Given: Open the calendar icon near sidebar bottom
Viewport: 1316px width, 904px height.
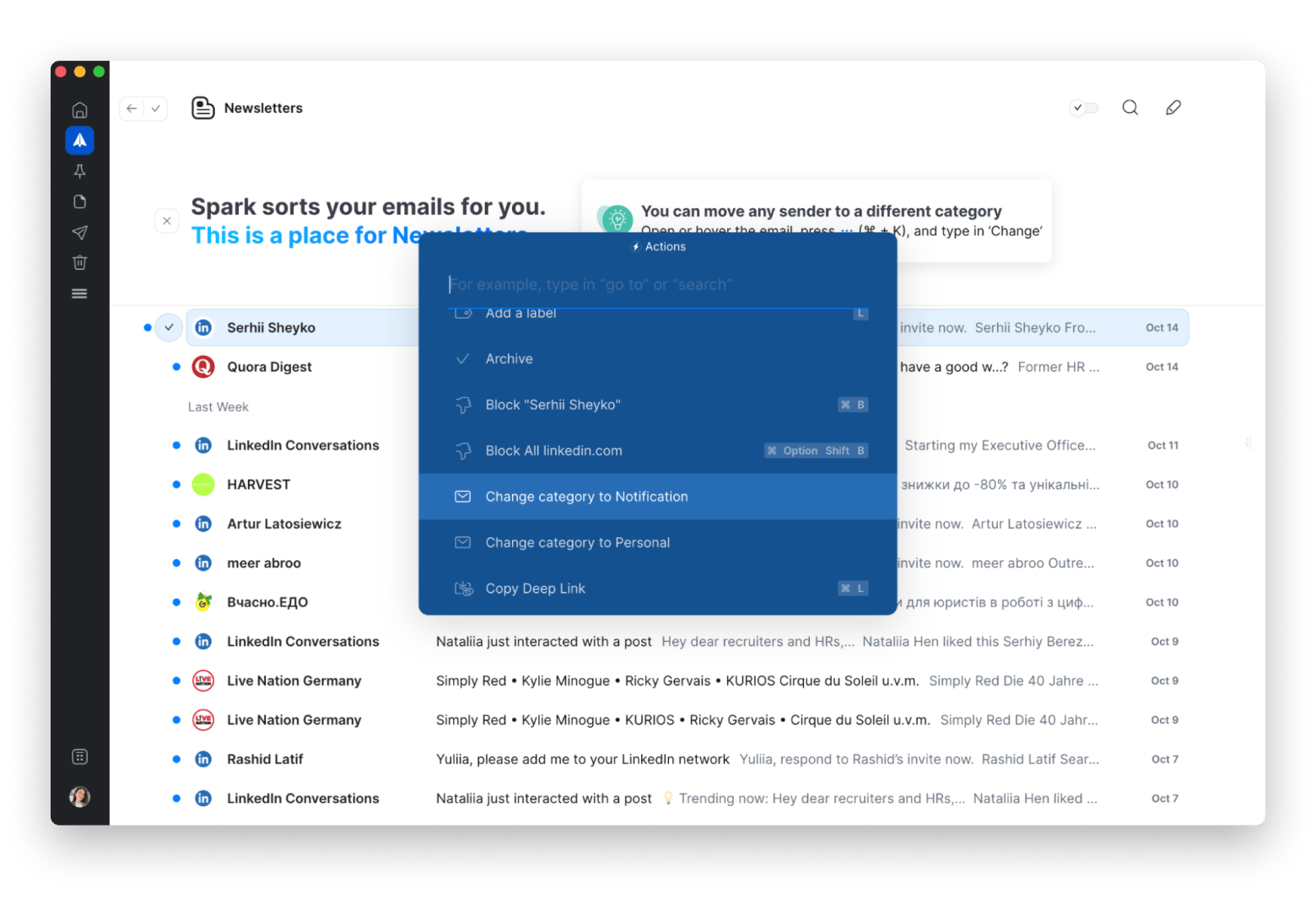Looking at the screenshot, I should click(x=79, y=756).
